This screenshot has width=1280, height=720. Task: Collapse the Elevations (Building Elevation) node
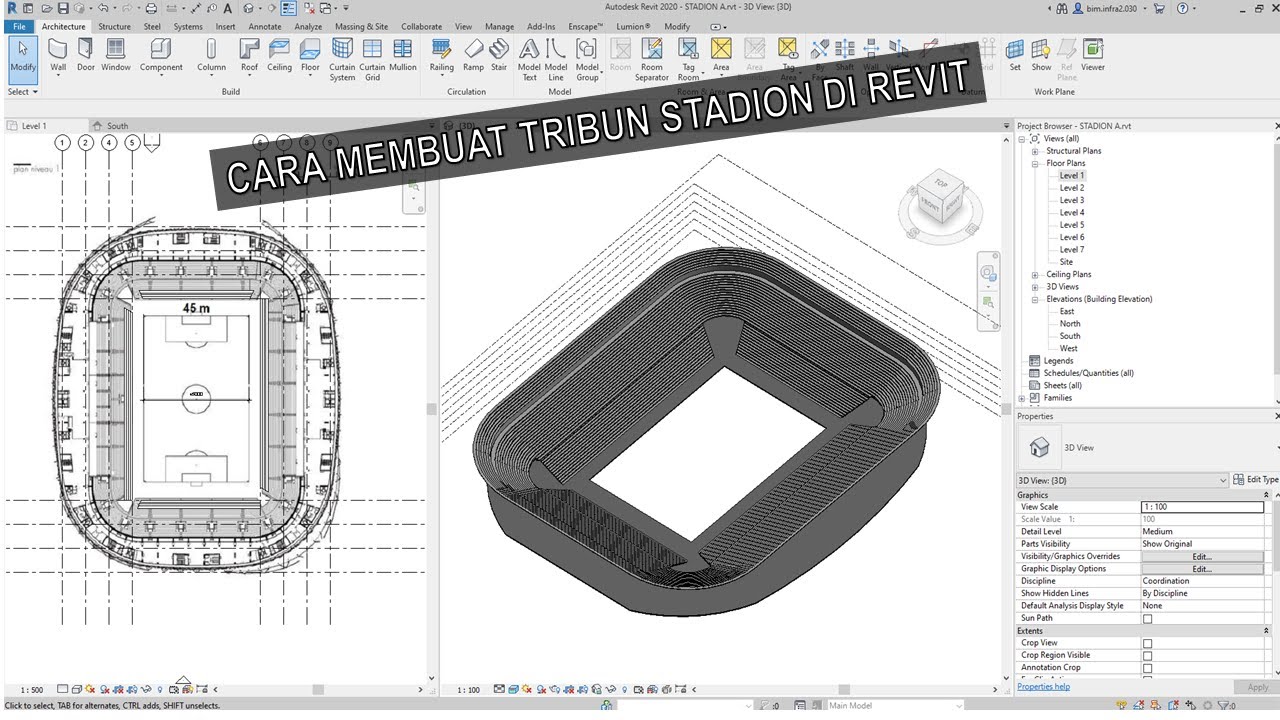click(1036, 299)
